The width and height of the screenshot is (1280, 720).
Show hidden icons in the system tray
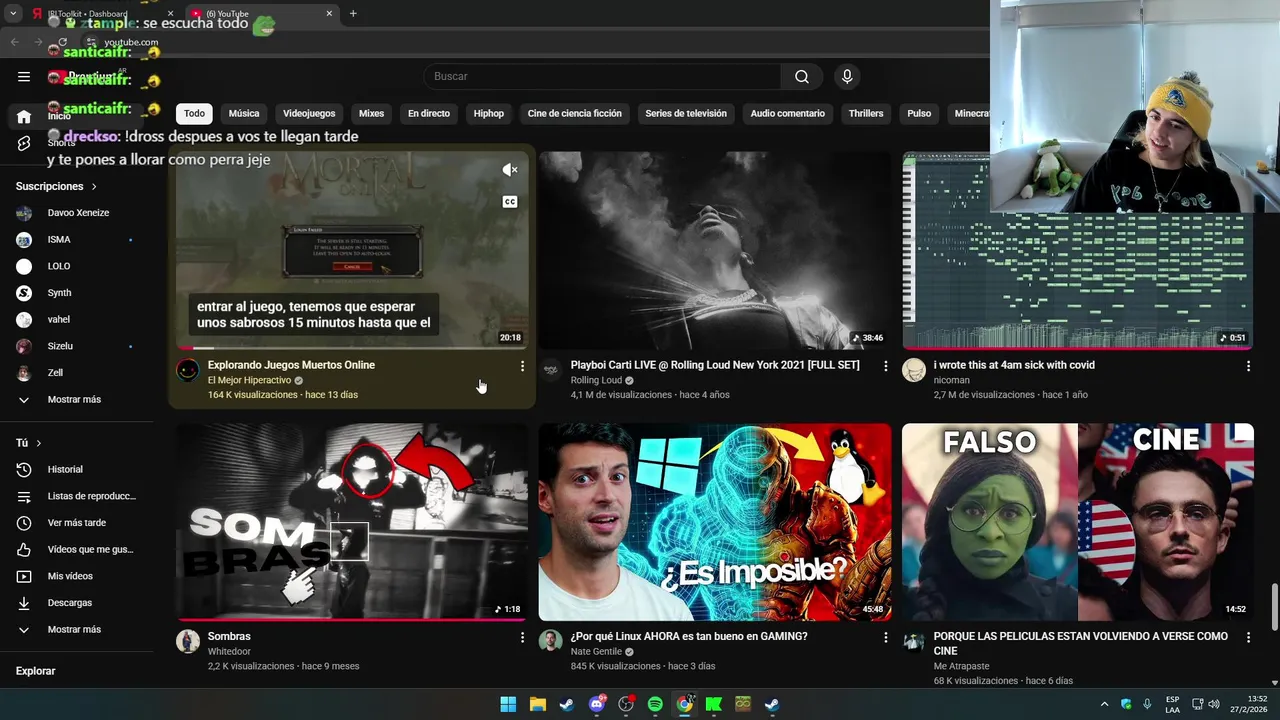pyautogui.click(x=1104, y=704)
